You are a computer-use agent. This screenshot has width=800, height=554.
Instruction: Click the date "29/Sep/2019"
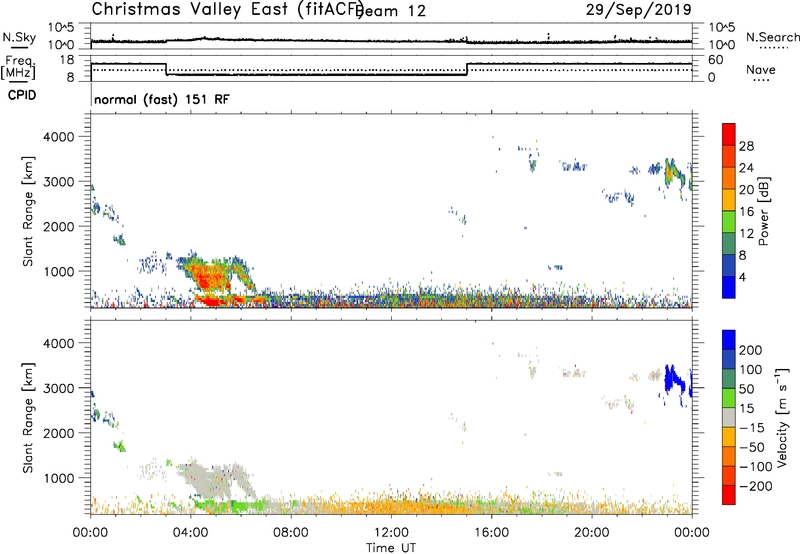click(x=639, y=9)
